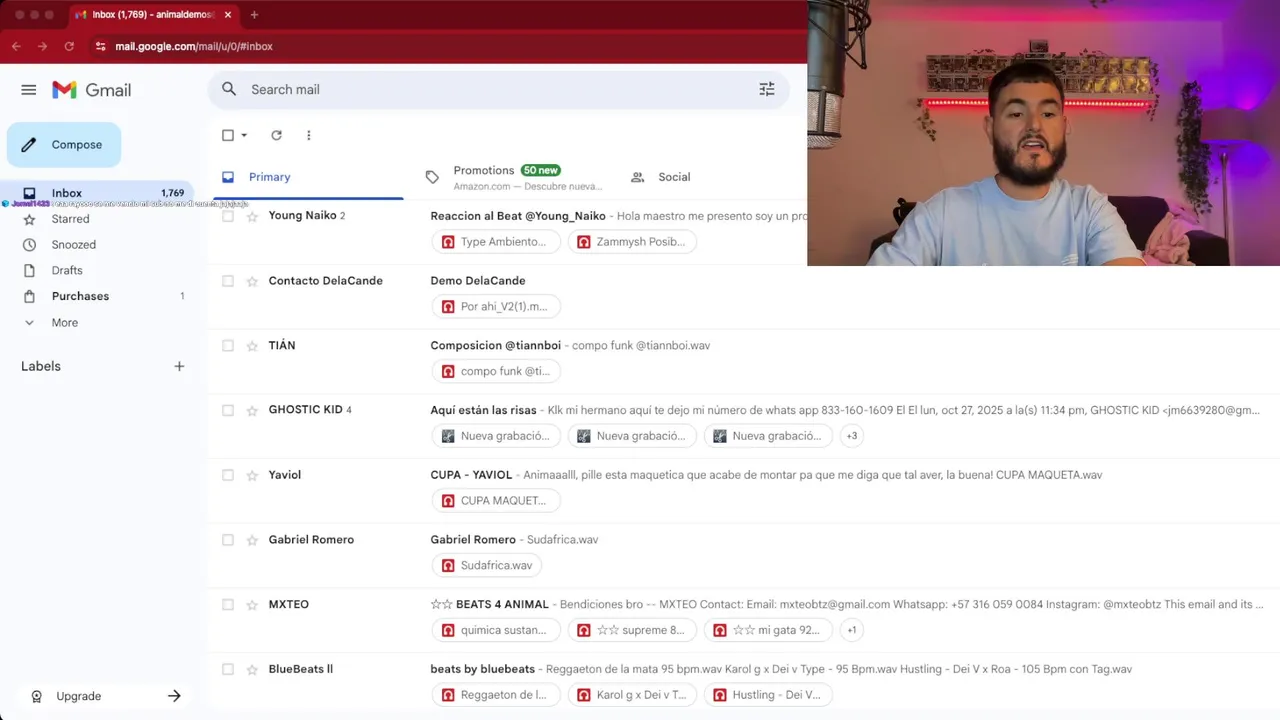Viewport: 1280px width, 720px height.
Task: Open the Starred folder
Action: point(70,219)
